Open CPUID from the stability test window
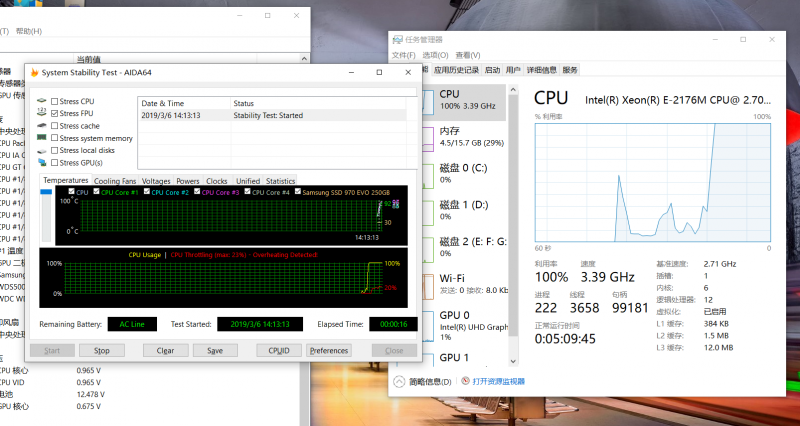 point(279,350)
